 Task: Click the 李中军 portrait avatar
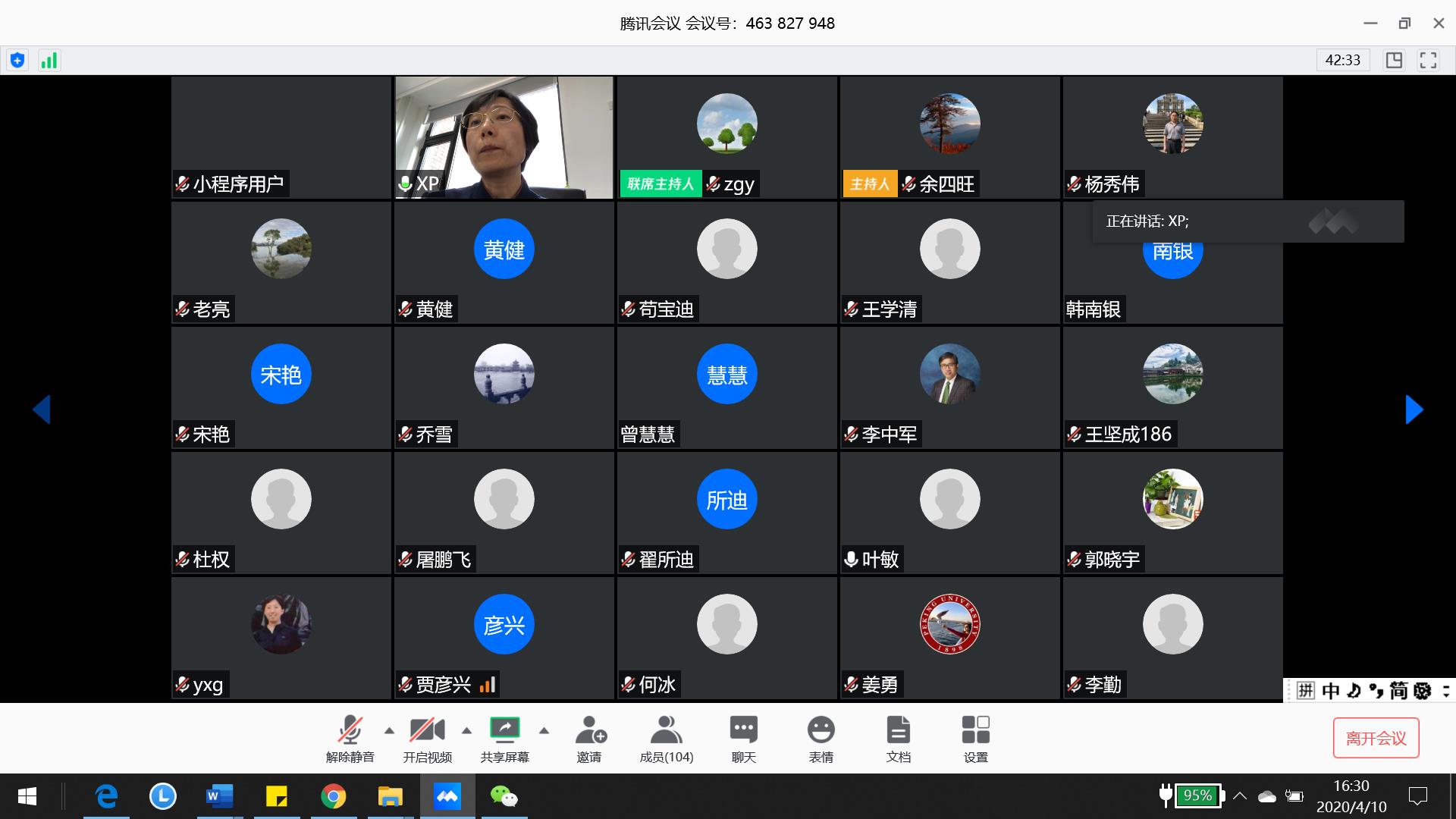tap(949, 374)
